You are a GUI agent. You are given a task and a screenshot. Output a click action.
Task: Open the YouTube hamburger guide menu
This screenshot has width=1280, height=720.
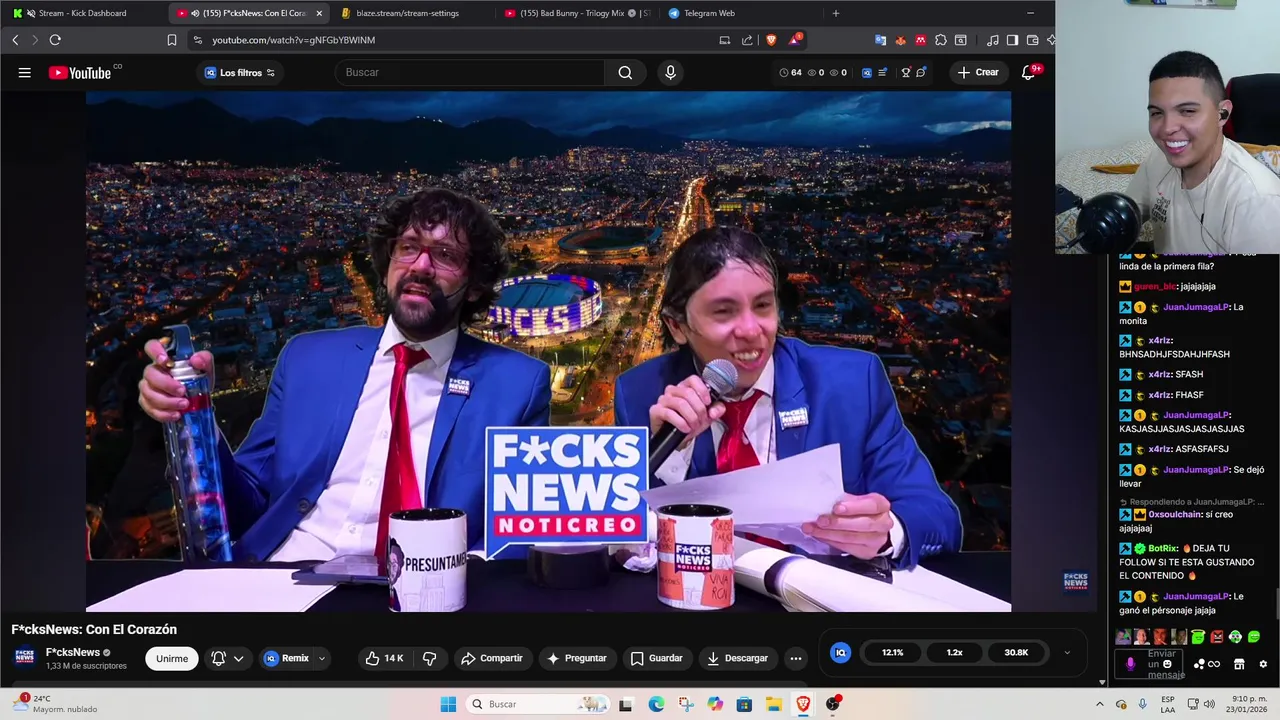tap(24, 72)
